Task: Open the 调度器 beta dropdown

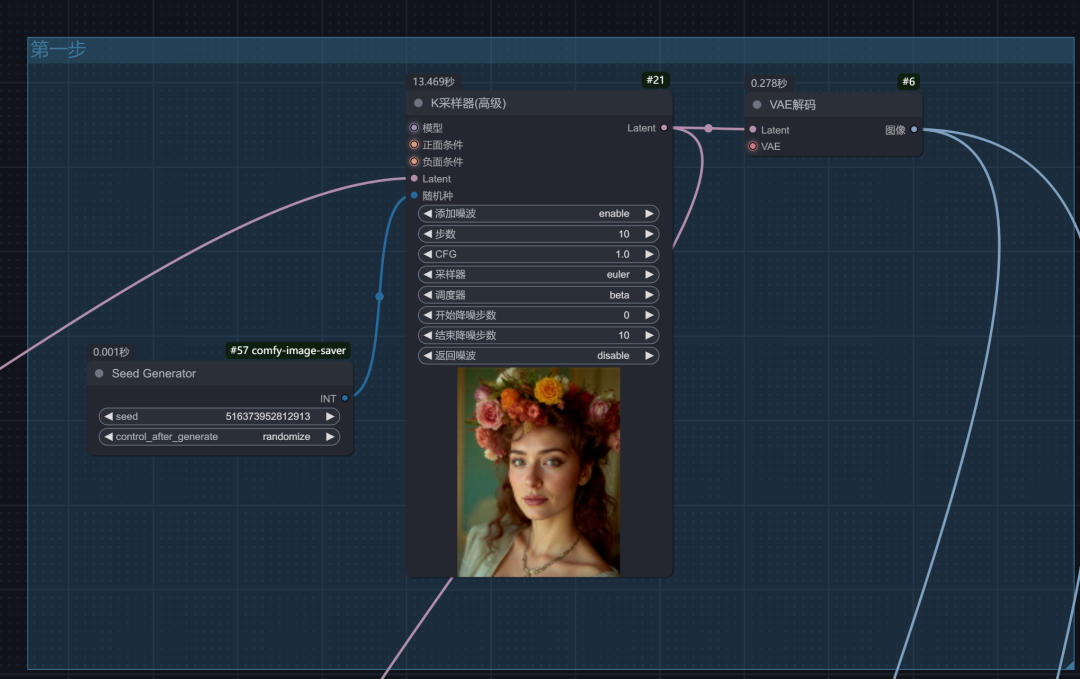Action: tap(539, 295)
